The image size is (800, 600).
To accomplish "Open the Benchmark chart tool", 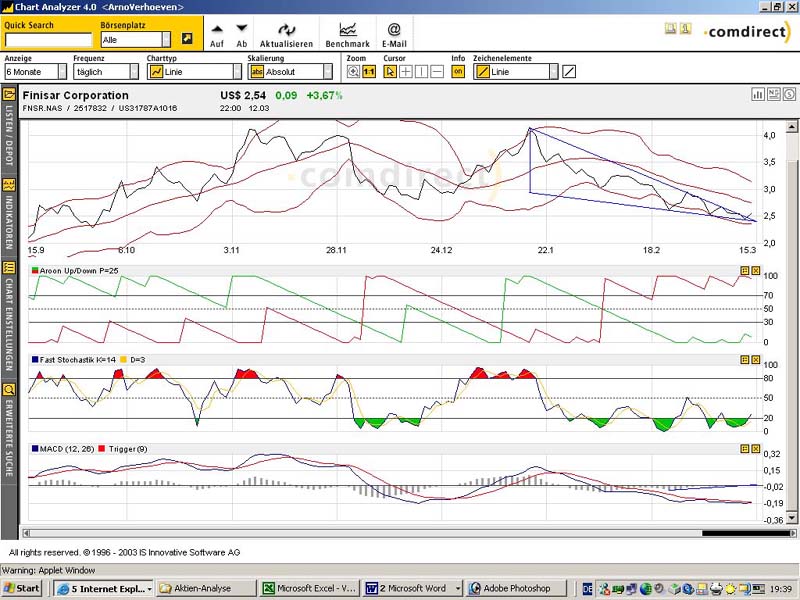I will point(347,30).
